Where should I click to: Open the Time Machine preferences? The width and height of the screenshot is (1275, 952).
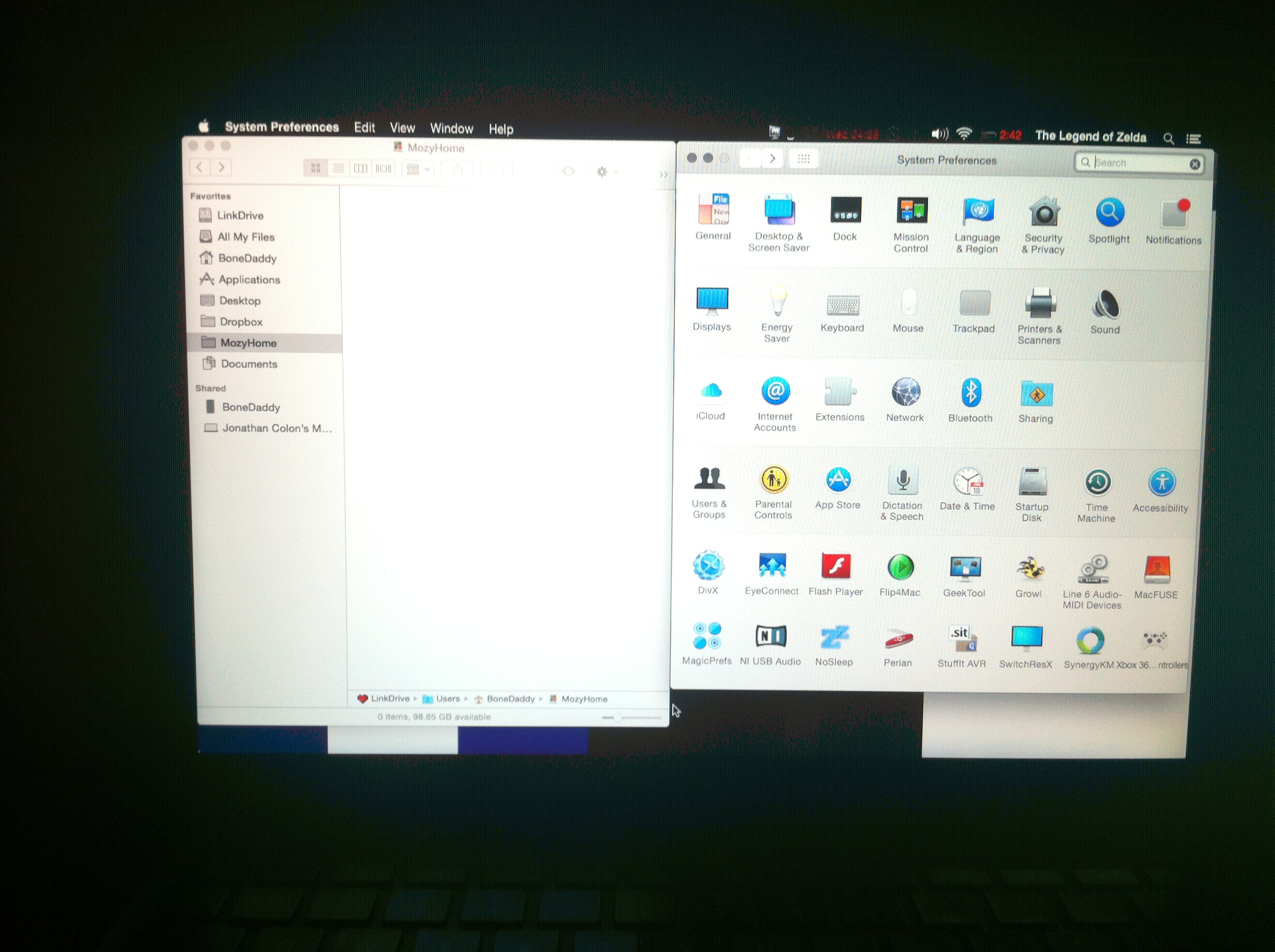click(1097, 483)
